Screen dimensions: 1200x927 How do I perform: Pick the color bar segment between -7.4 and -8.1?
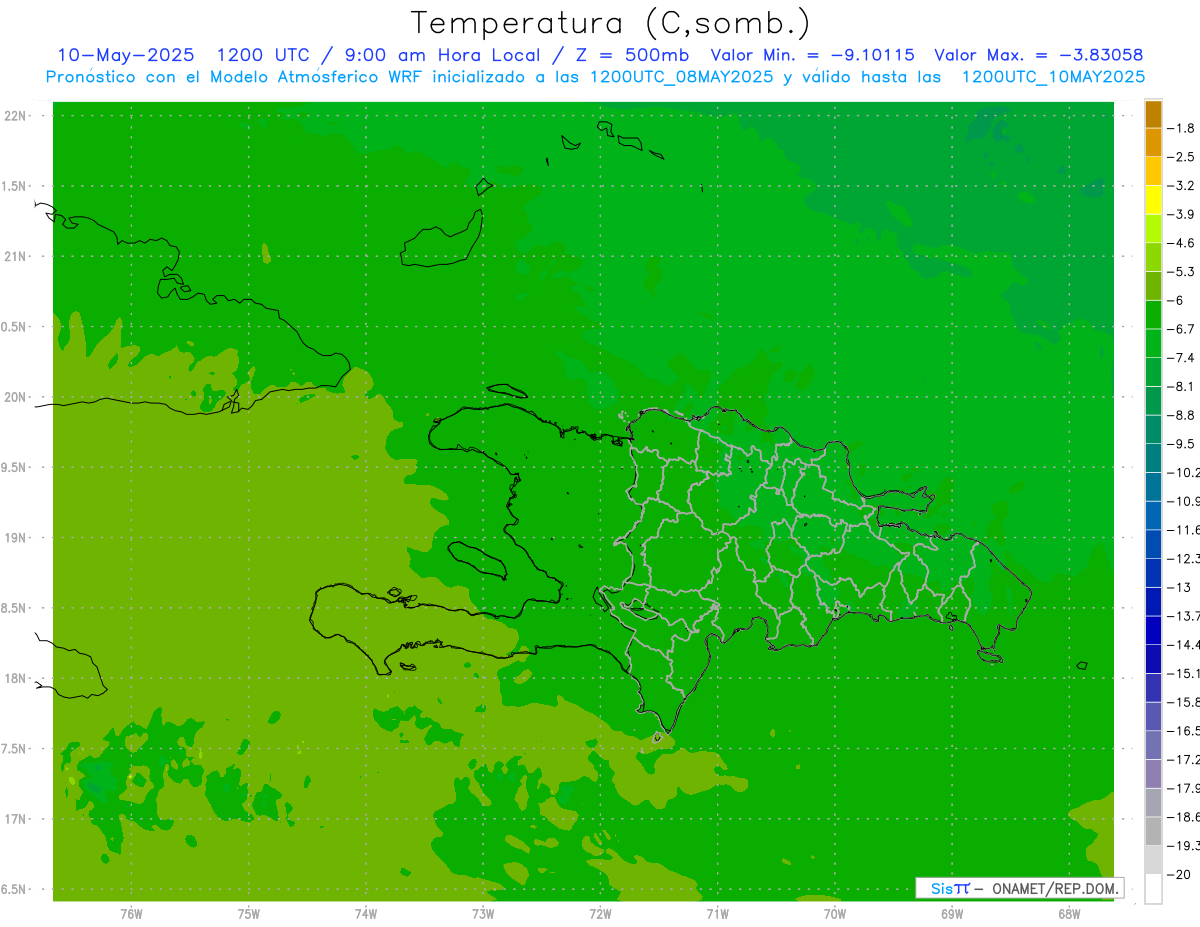(x=1153, y=372)
